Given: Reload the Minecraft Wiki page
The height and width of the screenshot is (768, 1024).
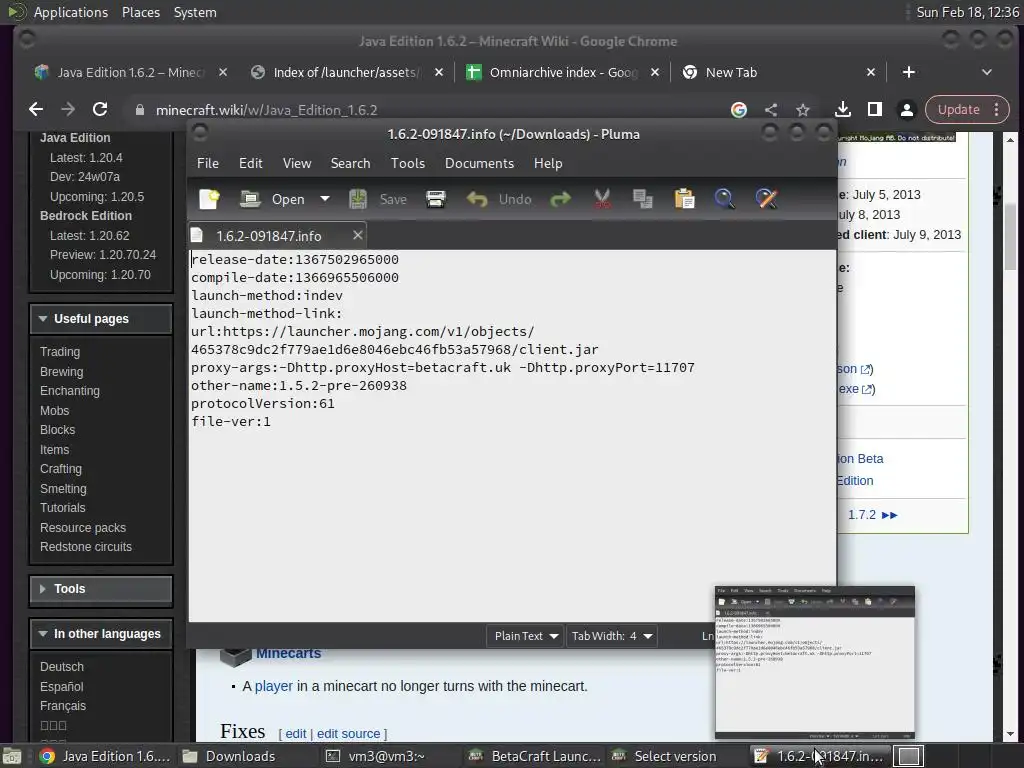Looking at the screenshot, I should coord(100,110).
